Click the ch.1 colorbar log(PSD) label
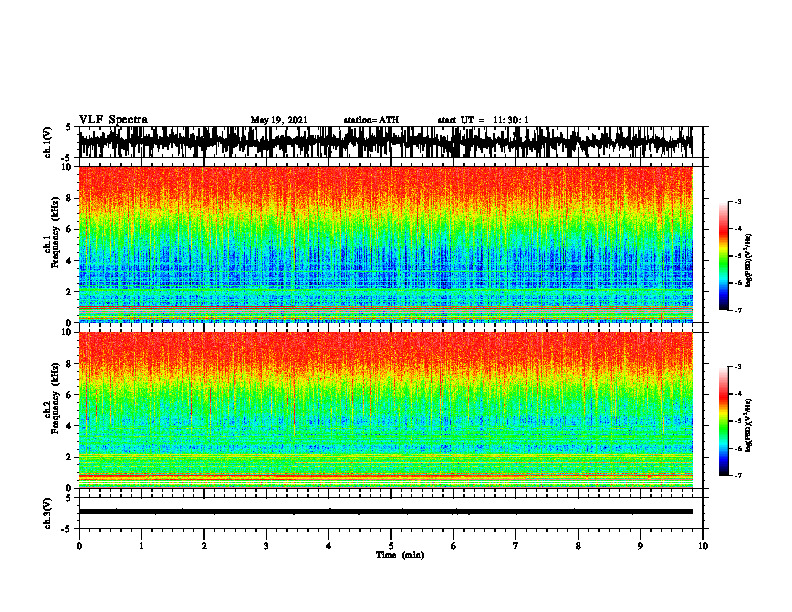Screen dimensions: 792x612 tap(748, 260)
